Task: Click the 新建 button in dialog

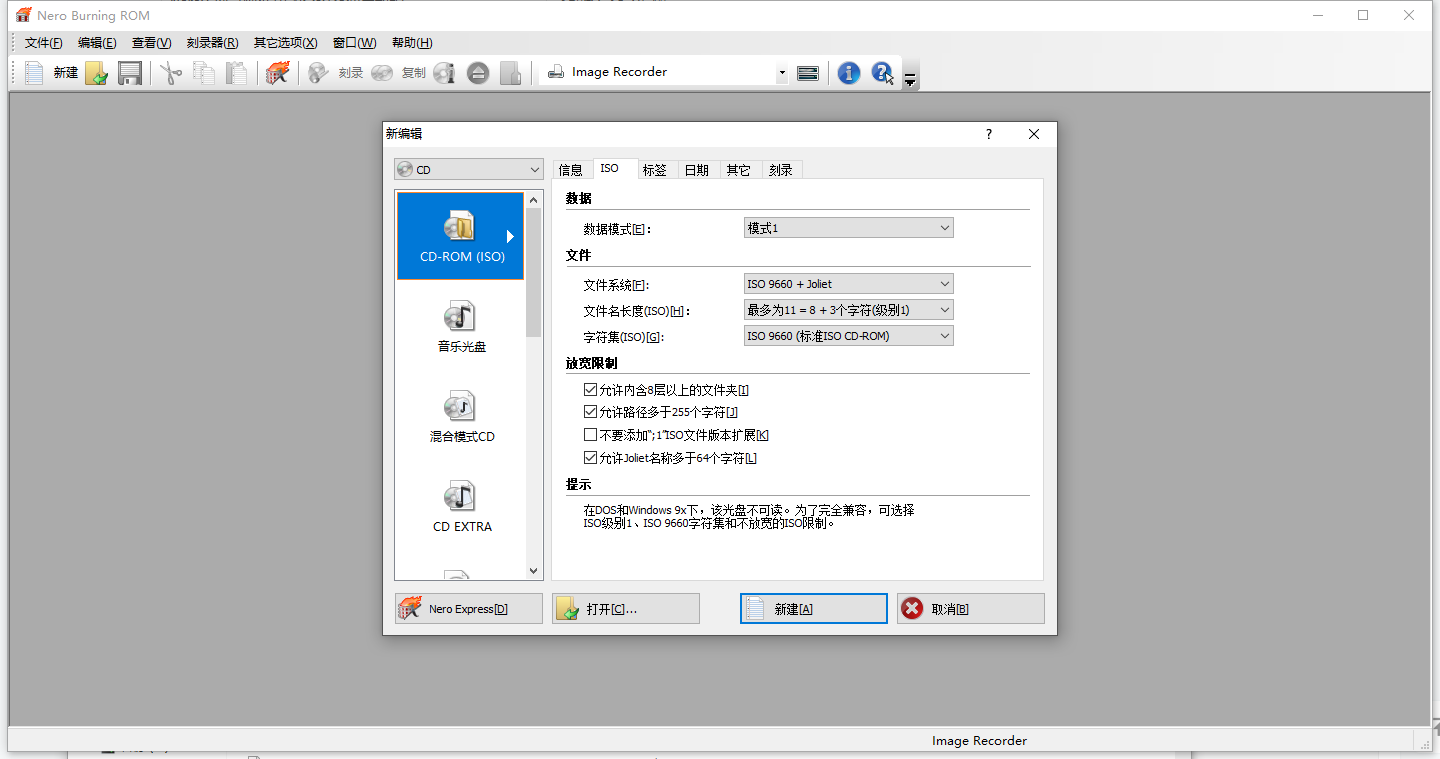Action: pos(814,609)
